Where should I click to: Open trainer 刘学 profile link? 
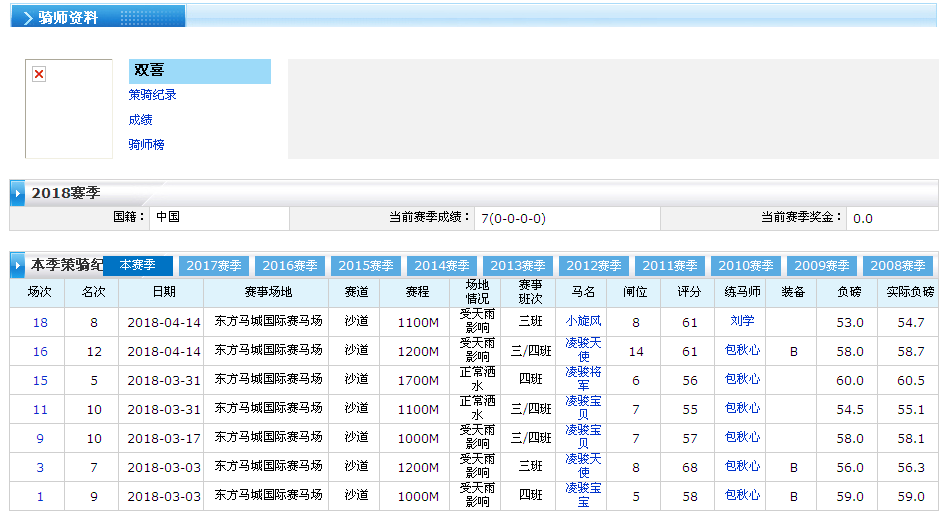[x=742, y=322]
